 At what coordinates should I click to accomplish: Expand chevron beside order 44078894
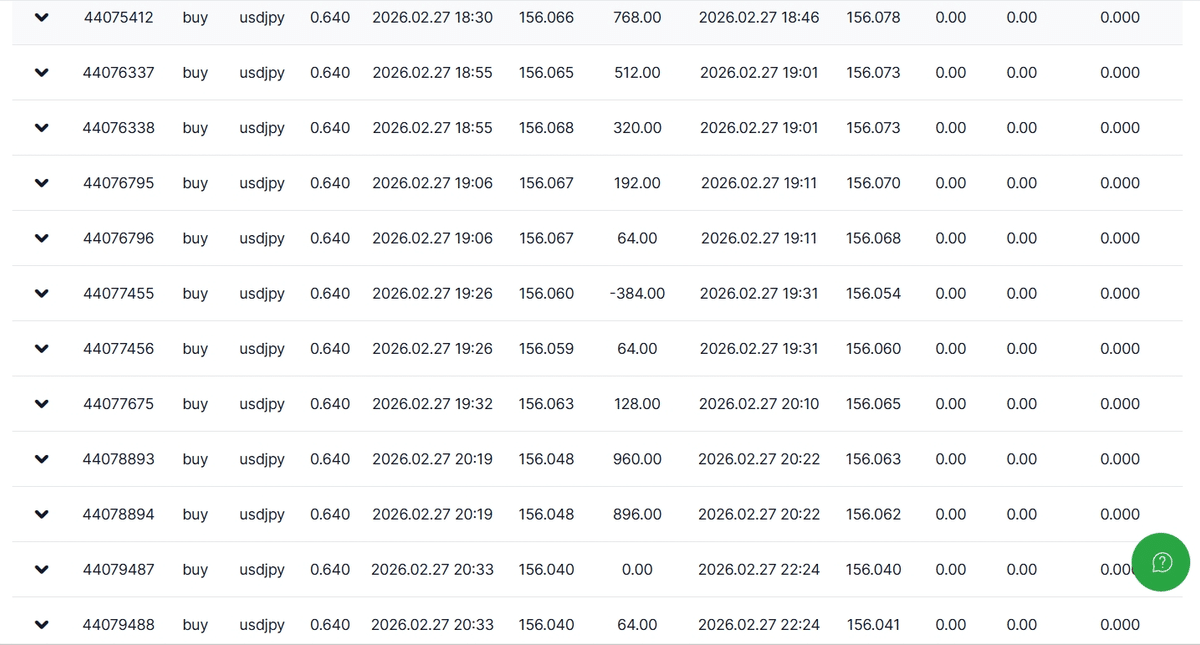[42, 515]
